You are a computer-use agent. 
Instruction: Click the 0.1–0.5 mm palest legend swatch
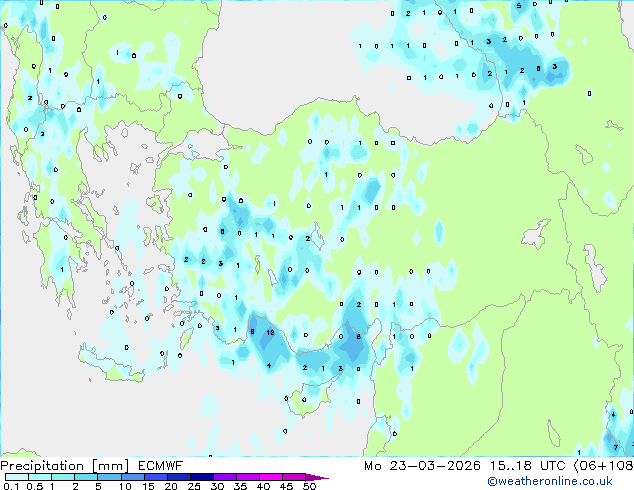(x=17, y=477)
